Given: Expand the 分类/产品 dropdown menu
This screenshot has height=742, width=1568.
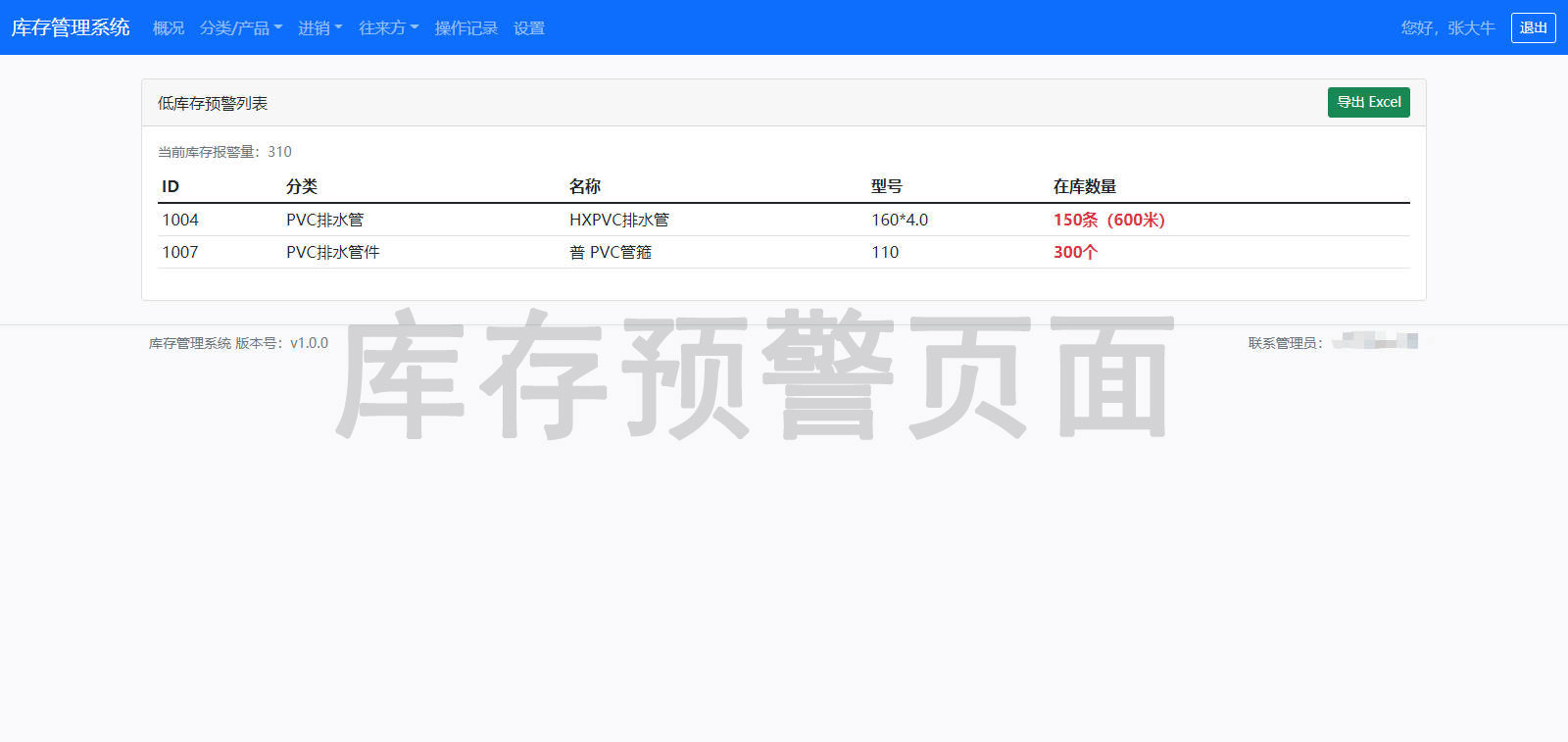Looking at the screenshot, I should 241,28.
